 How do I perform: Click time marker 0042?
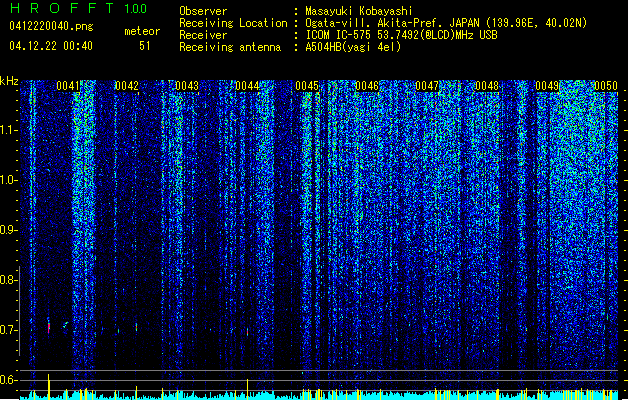tap(127, 86)
